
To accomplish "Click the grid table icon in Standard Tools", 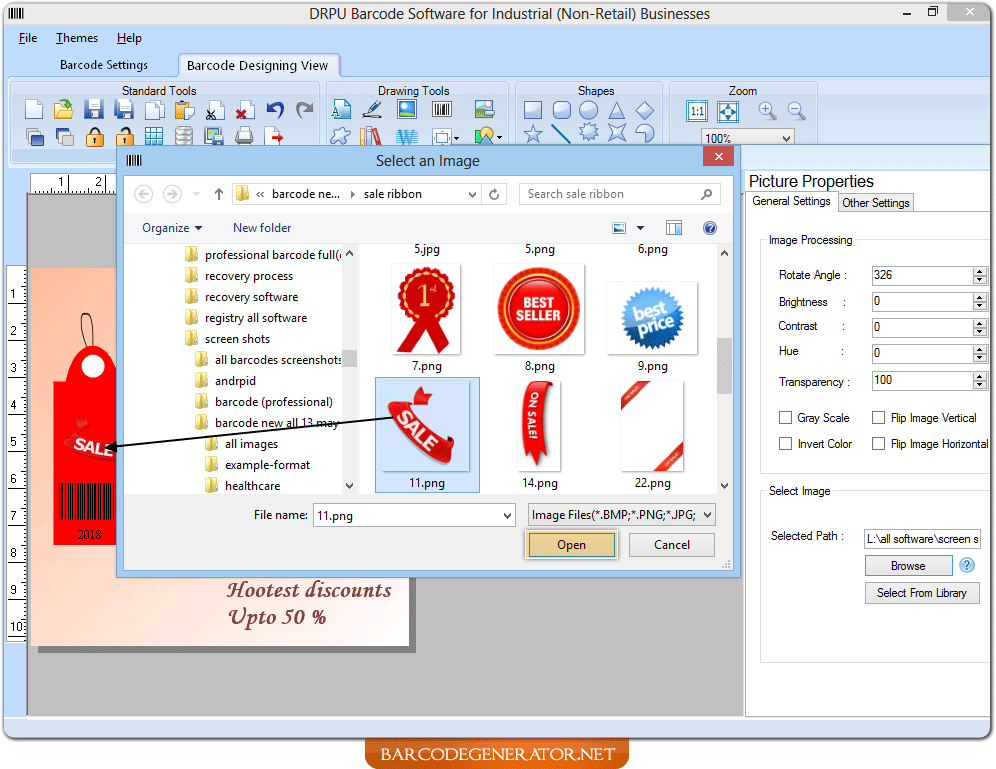I will tap(153, 137).
